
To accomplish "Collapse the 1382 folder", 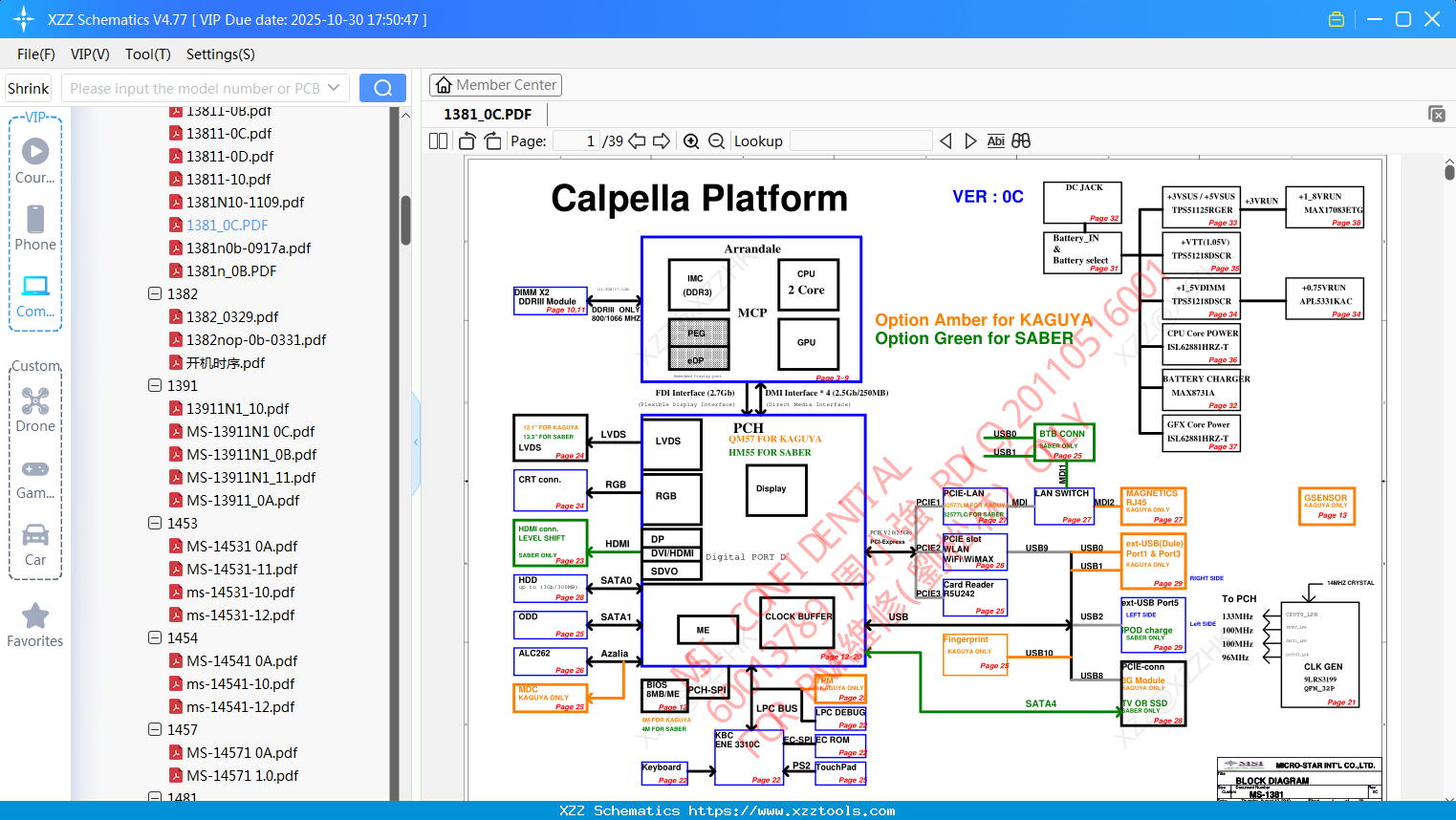I will coord(155,293).
